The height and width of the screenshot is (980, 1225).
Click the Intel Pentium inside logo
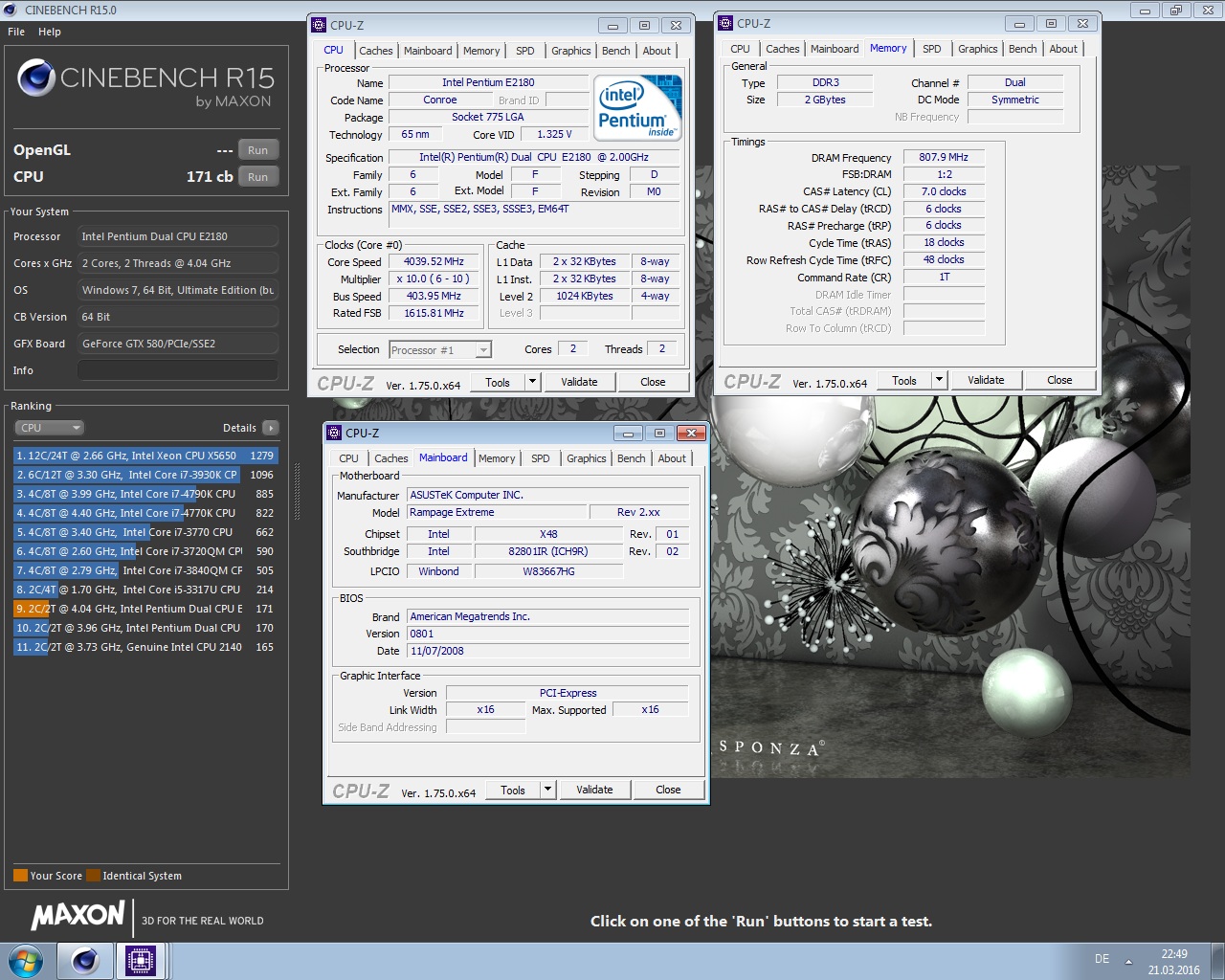[638, 106]
